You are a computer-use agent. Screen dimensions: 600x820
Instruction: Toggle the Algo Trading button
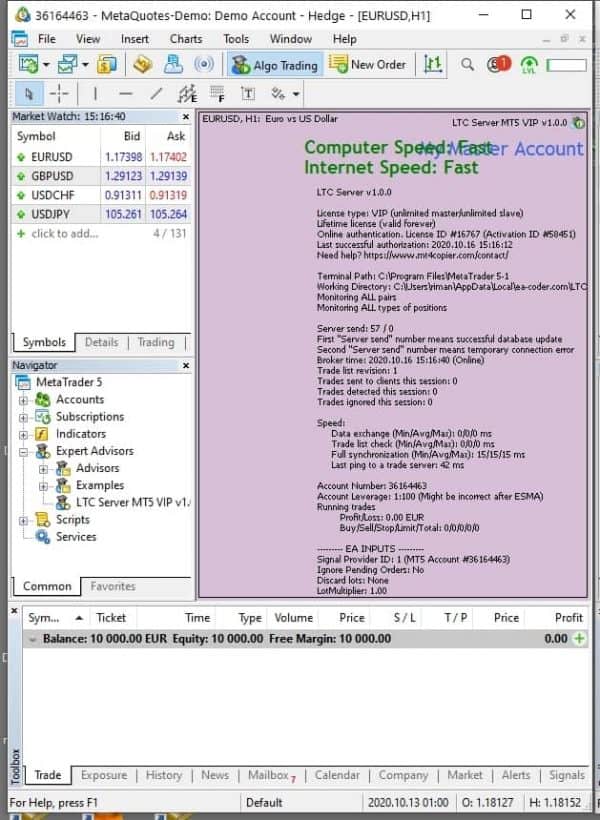(x=275, y=65)
